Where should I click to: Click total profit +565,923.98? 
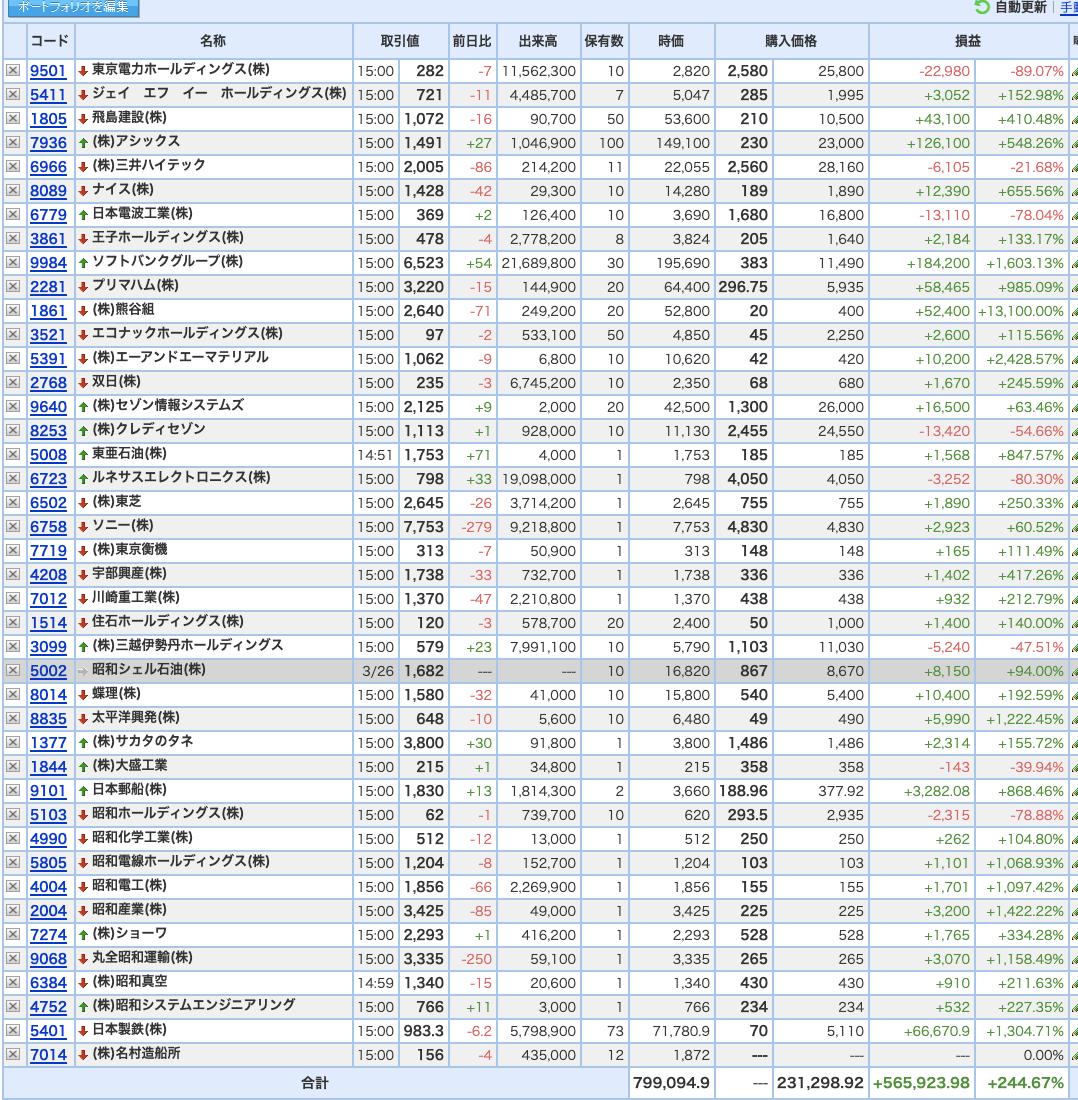coord(921,1082)
